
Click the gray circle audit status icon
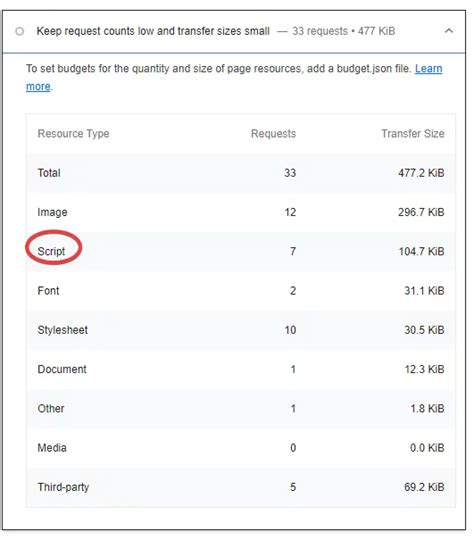(x=20, y=31)
